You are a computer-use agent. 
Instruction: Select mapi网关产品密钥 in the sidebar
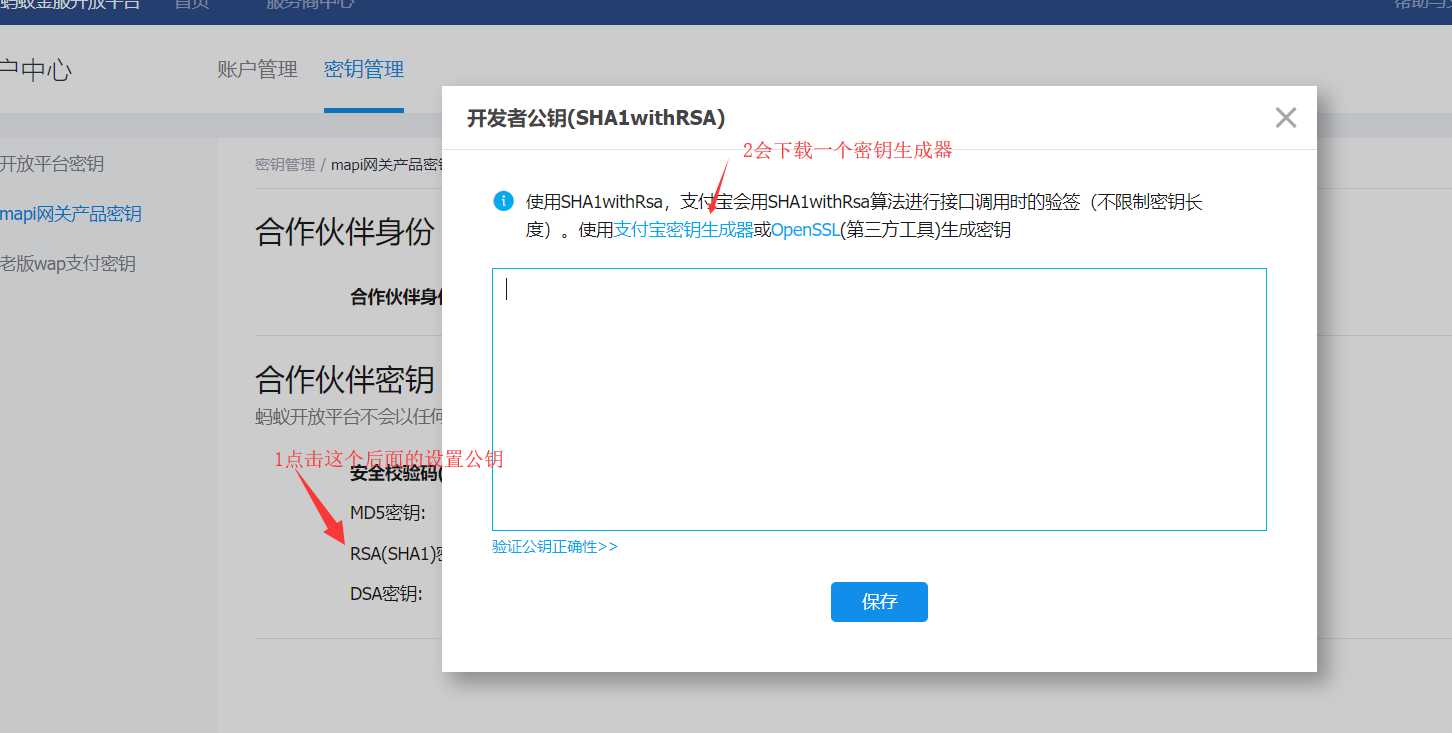pyautogui.click(x=71, y=214)
